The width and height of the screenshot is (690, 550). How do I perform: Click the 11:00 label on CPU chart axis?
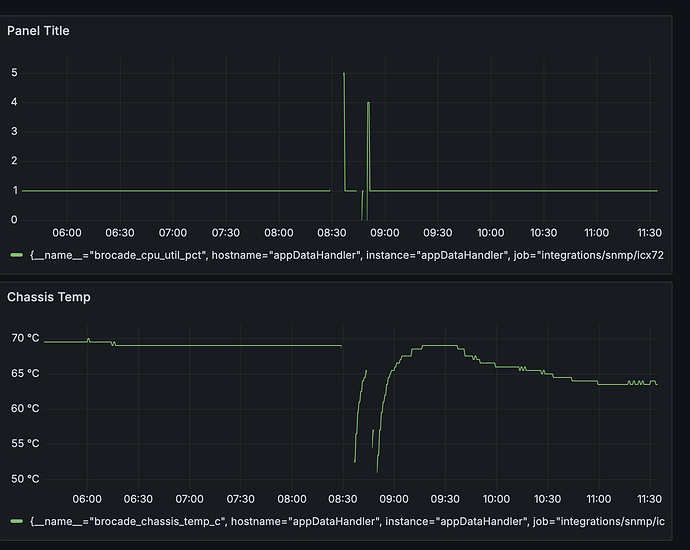tap(597, 233)
